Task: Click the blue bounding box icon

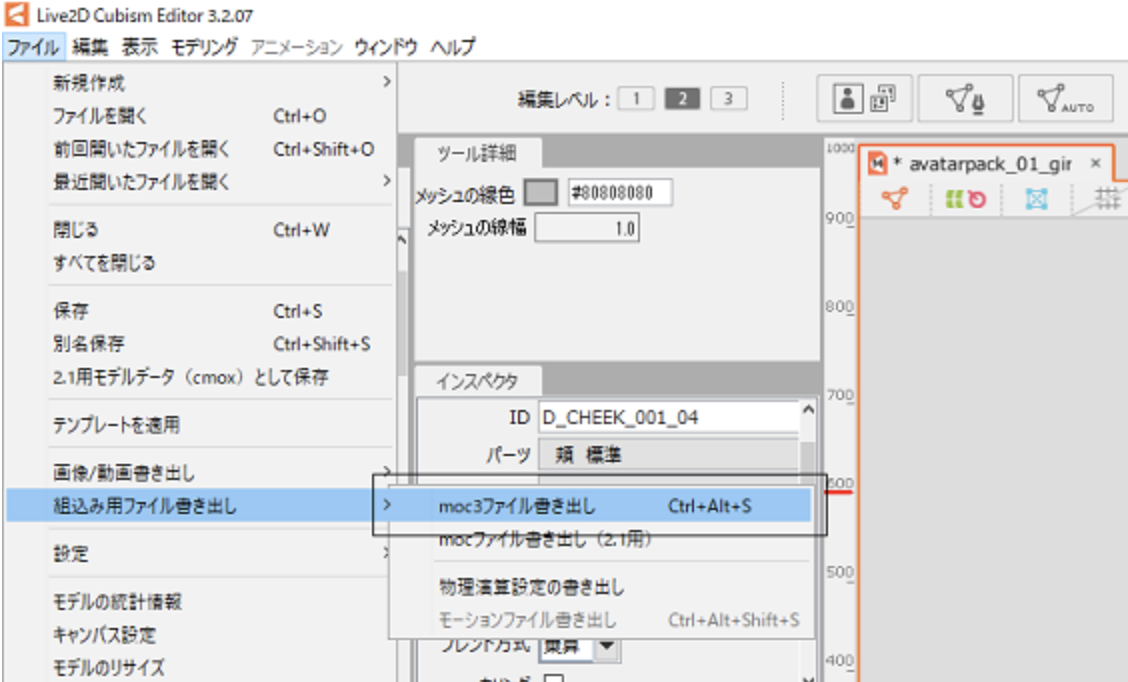Action: (1036, 199)
